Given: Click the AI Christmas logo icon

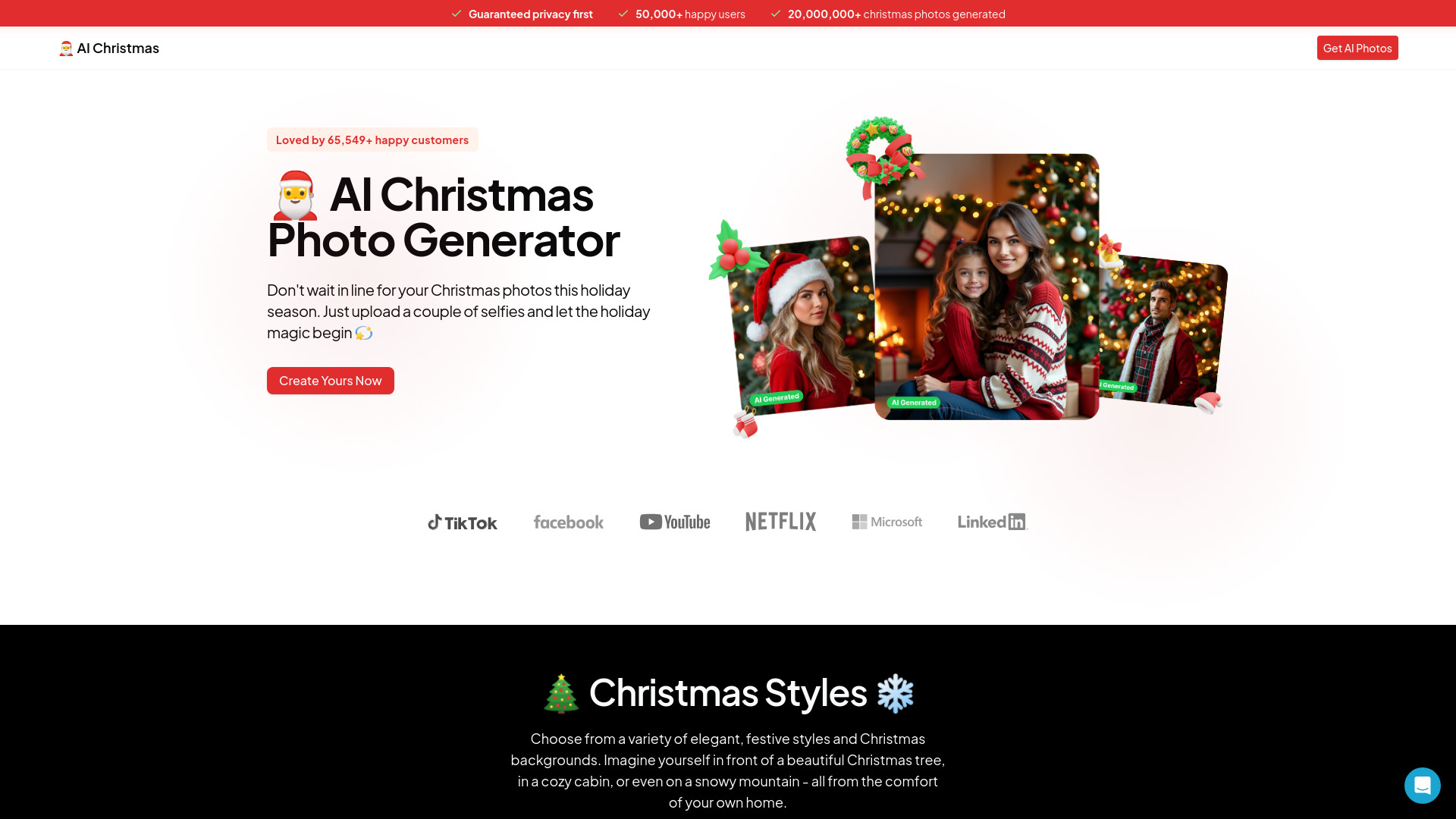Looking at the screenshot, I should pos(66,48).
